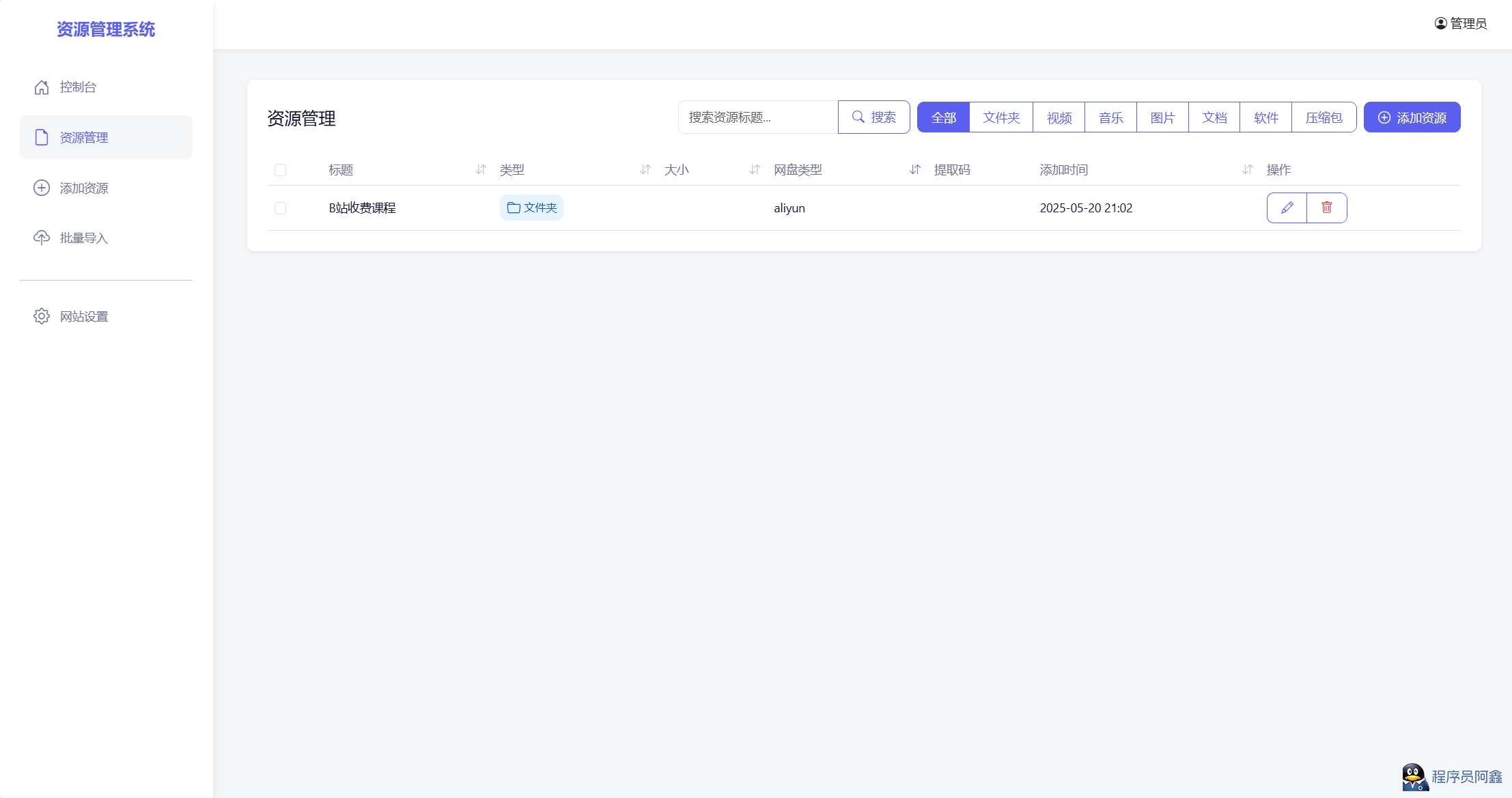Switch to the 文档 filter

tap(1214, 117)
